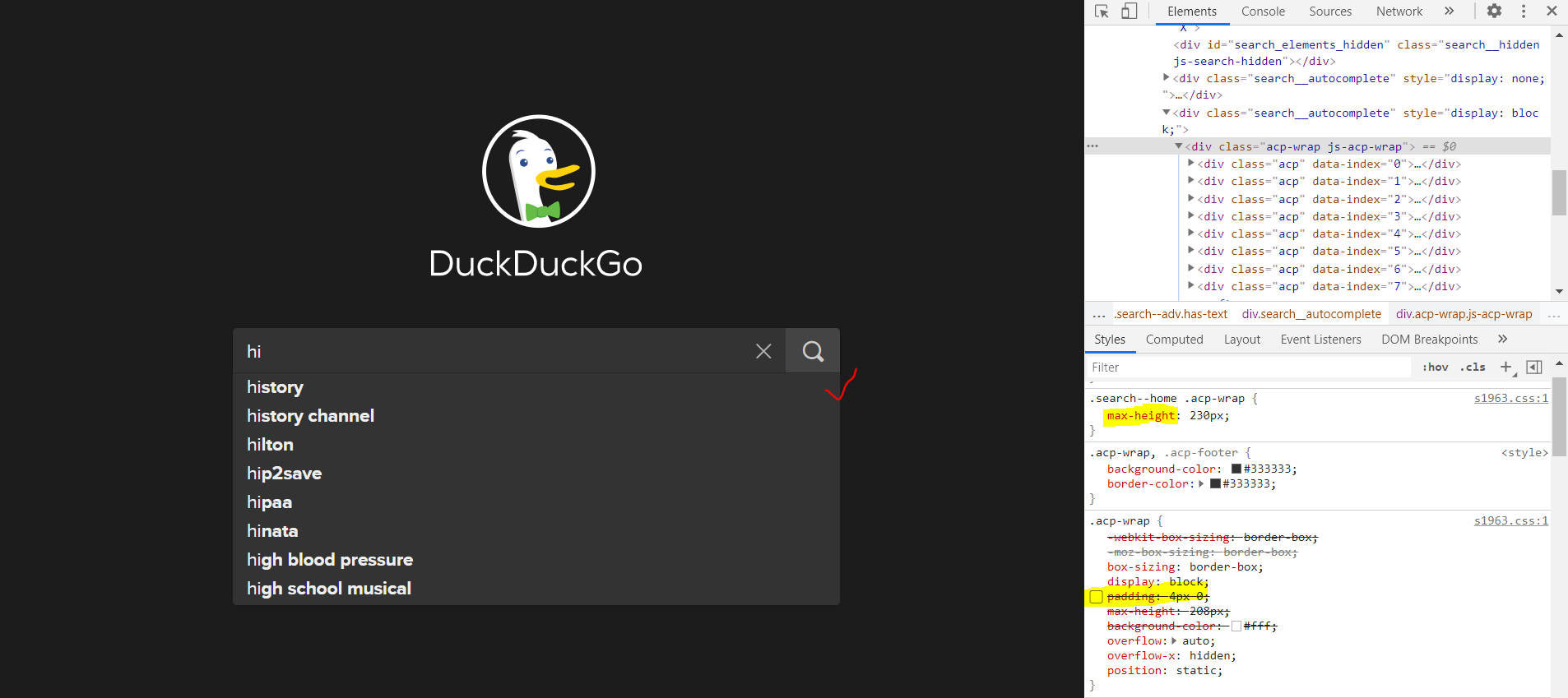Image resolution: width=1568 pixels, height=698 pixels.
Task: Switch to the Computed styles tab
Action: [x=1174, y=340]
